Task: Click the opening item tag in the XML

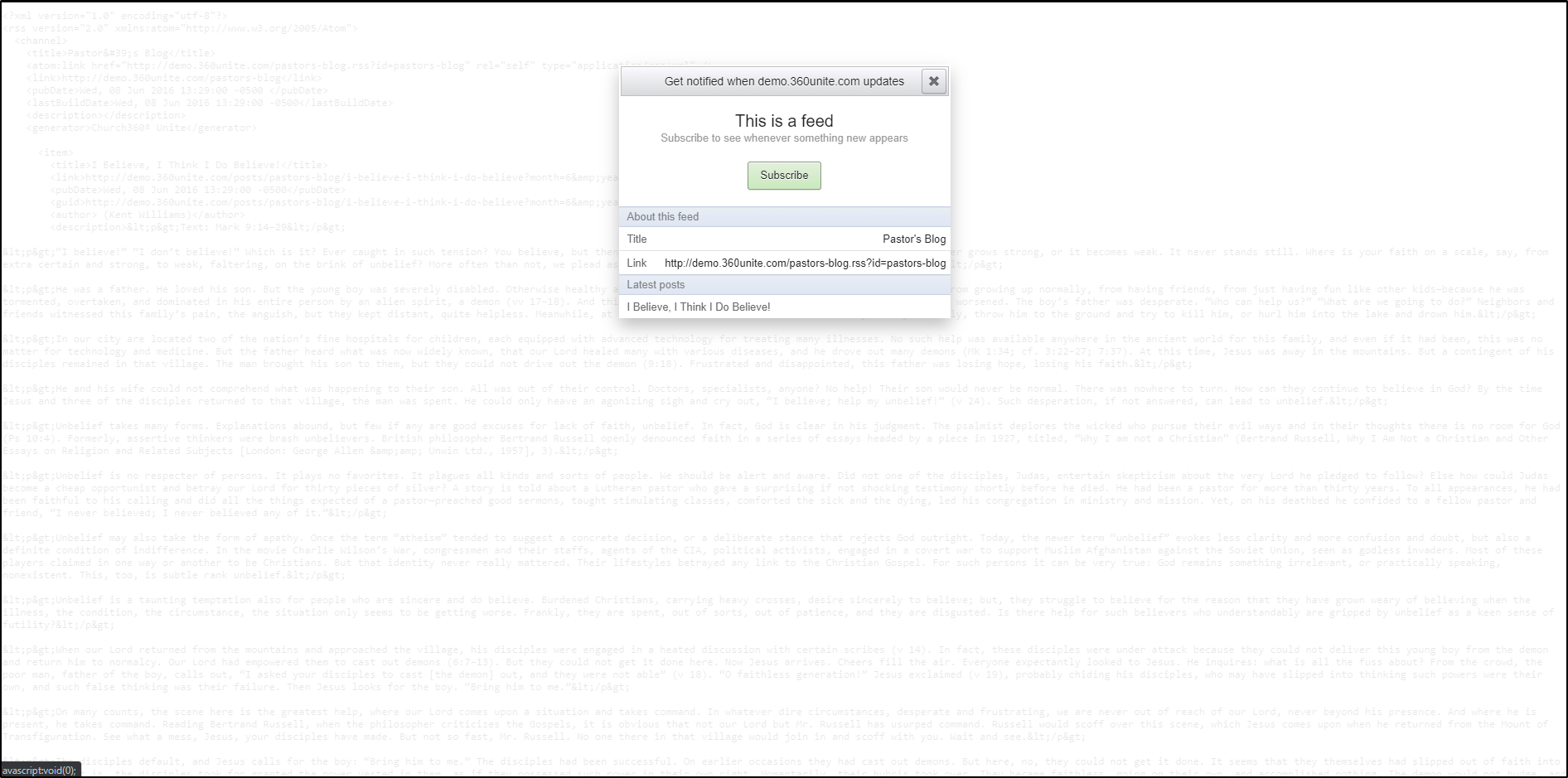Action: pyautogui.click(x=56, y=152)
